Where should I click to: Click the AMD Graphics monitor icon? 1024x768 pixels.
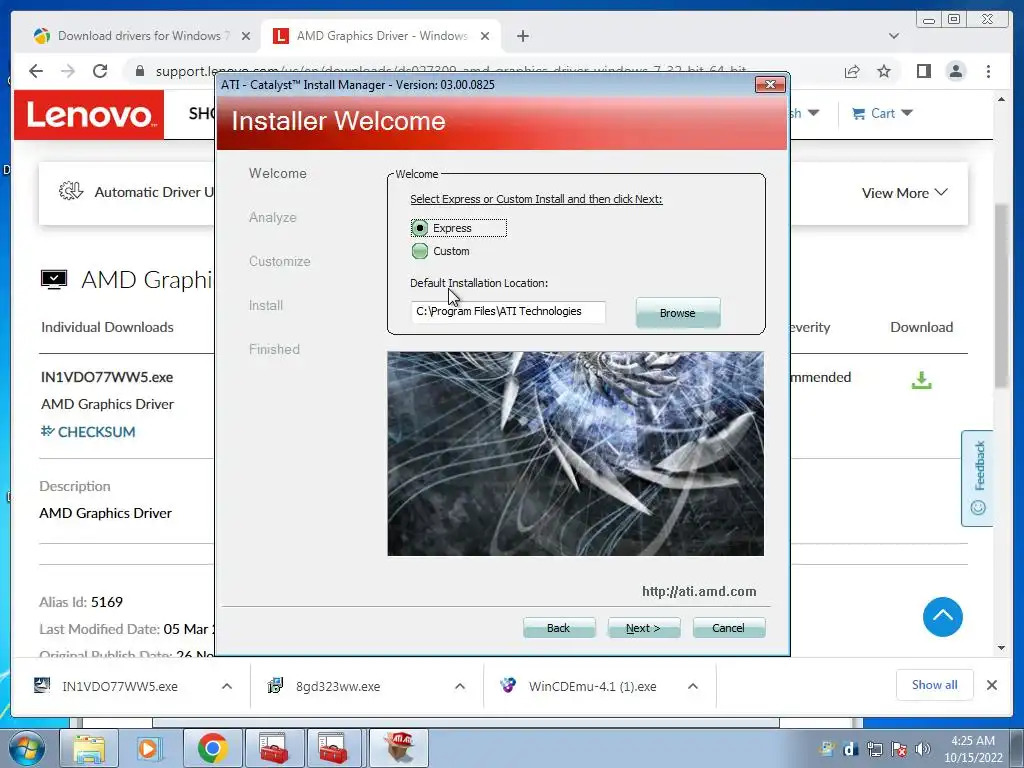(54, 280)
